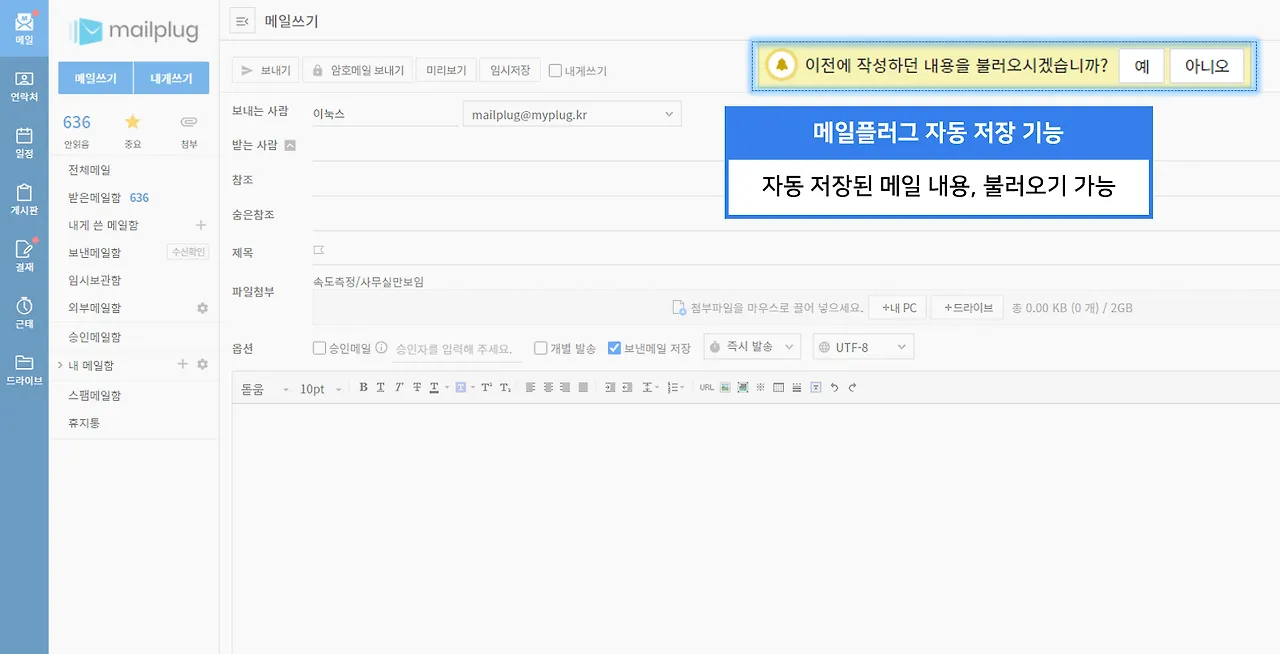Expand the 내 메일함 folder tree
Viewport: 1280px width, 654px height.
click(60, 365)
